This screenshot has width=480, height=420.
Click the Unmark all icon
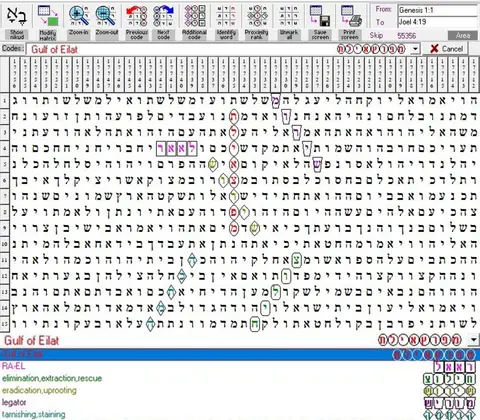point(289,16)
